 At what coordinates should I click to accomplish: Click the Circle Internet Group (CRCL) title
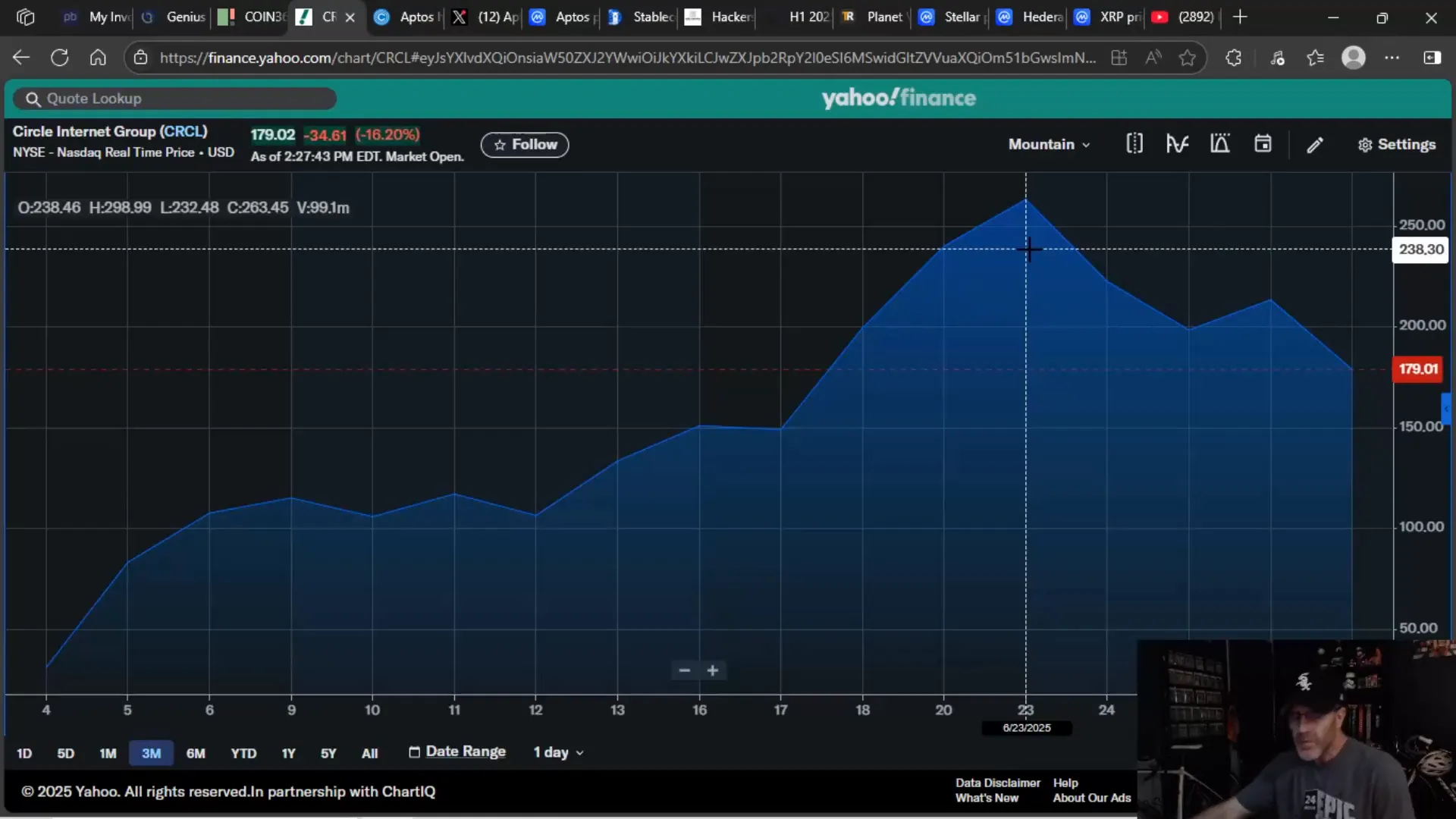[110, 131]
